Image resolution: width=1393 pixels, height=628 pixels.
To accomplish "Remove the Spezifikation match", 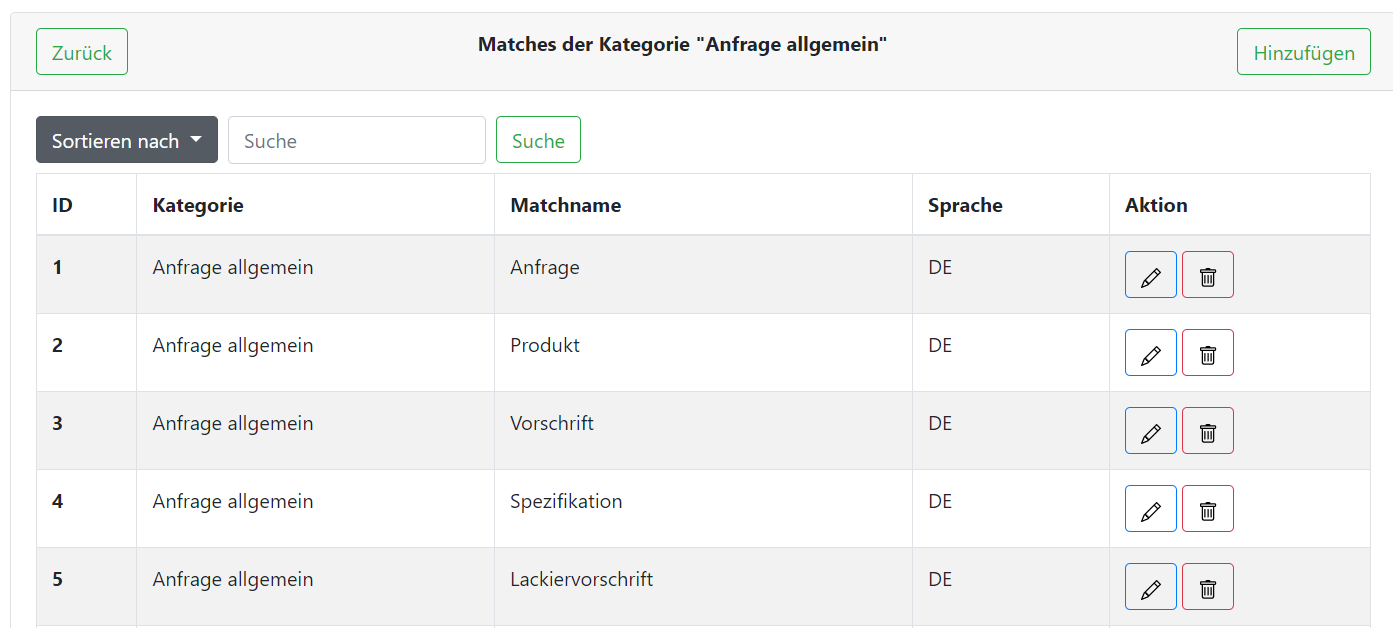I will tap(1207, 509).
